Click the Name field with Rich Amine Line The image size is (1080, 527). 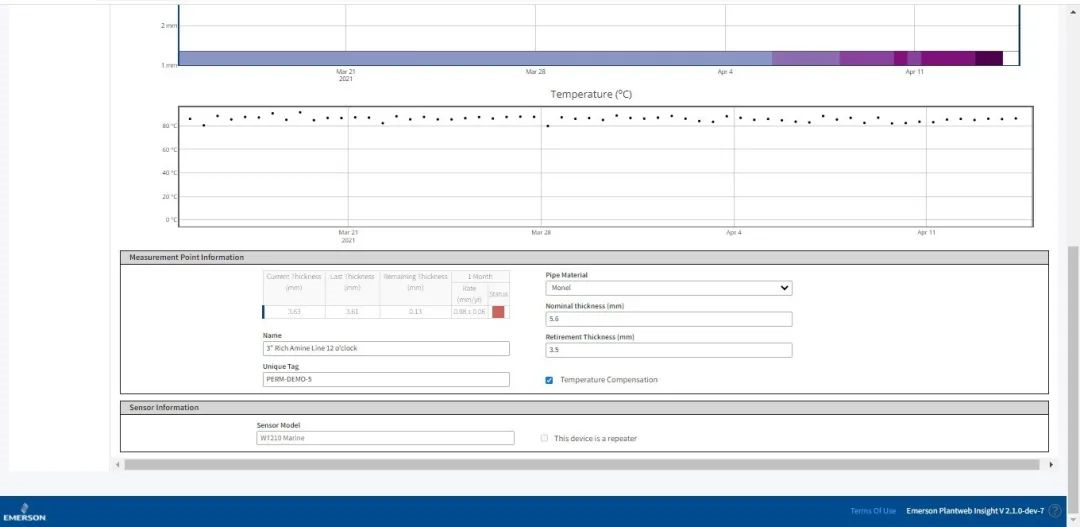pos(386,349)
